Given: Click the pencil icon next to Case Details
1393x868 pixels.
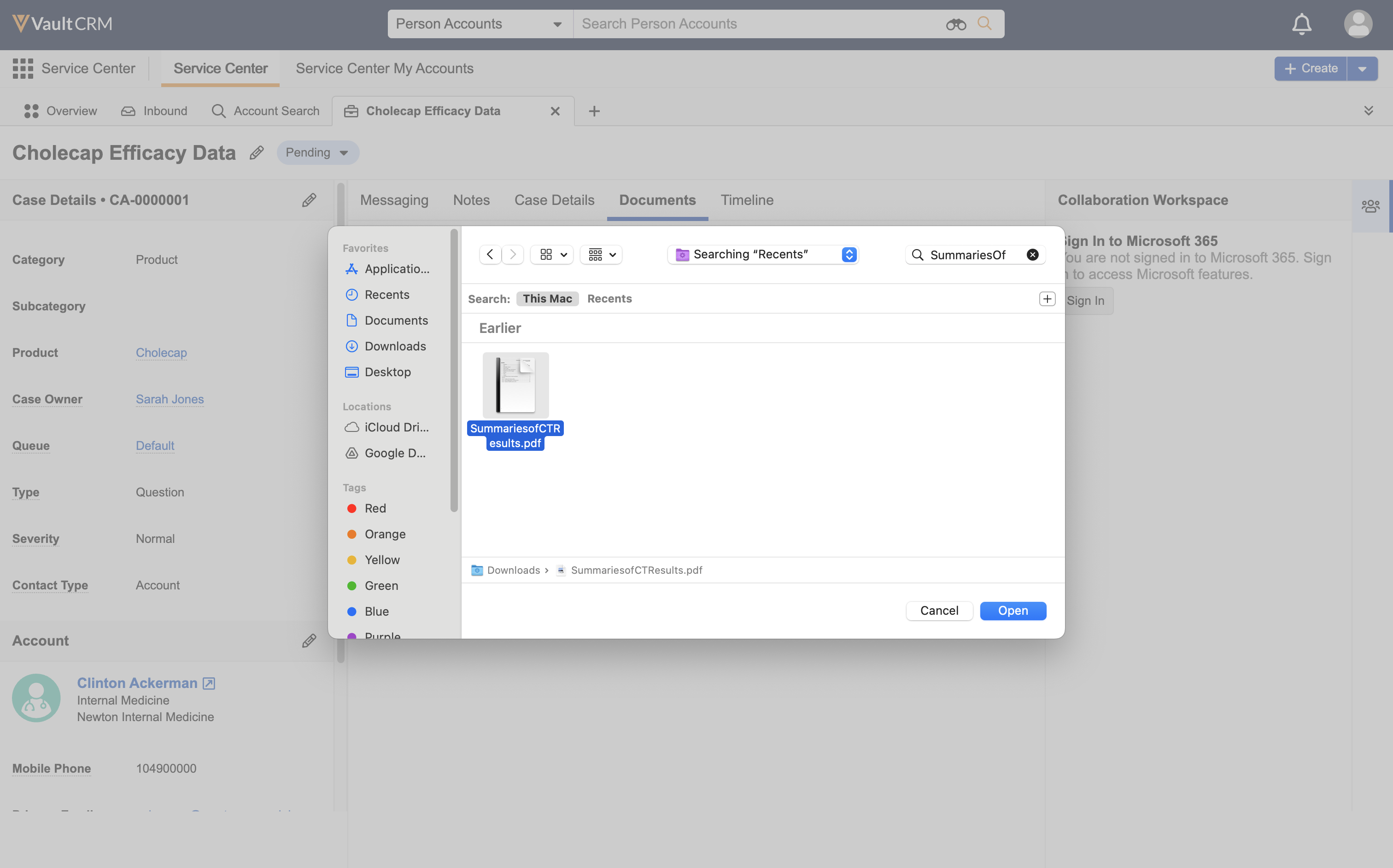Looking at the screenshot, I should pos(309,200).
